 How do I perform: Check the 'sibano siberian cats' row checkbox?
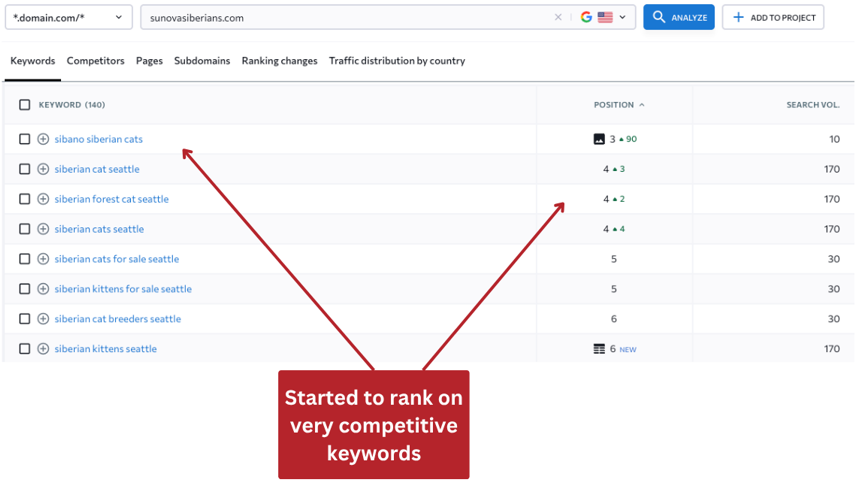click(25, 139)
